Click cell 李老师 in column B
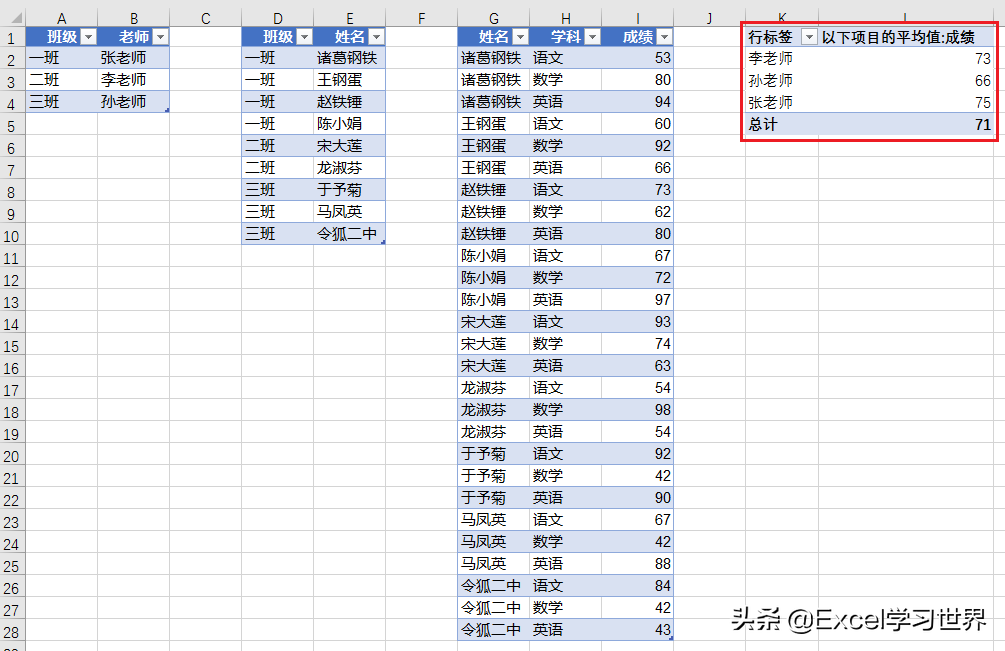 pyautogui.click(x=133, y=80)
